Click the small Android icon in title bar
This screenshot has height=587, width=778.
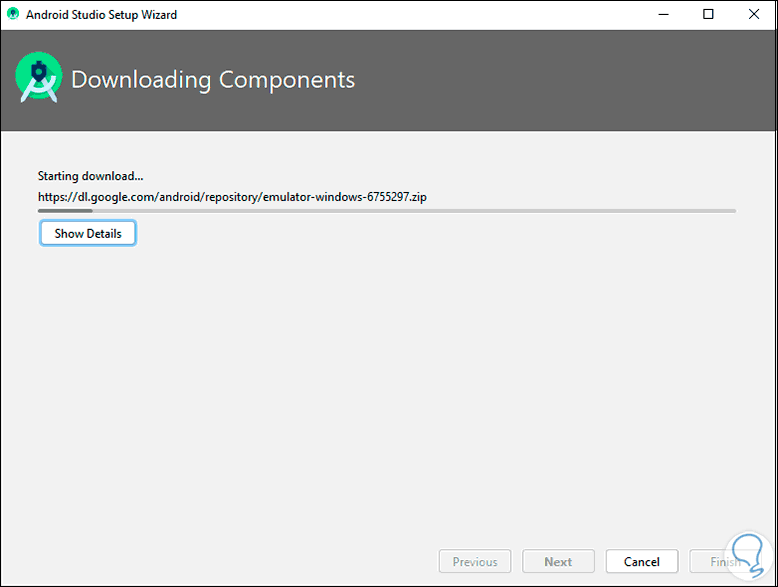point(13,15)
